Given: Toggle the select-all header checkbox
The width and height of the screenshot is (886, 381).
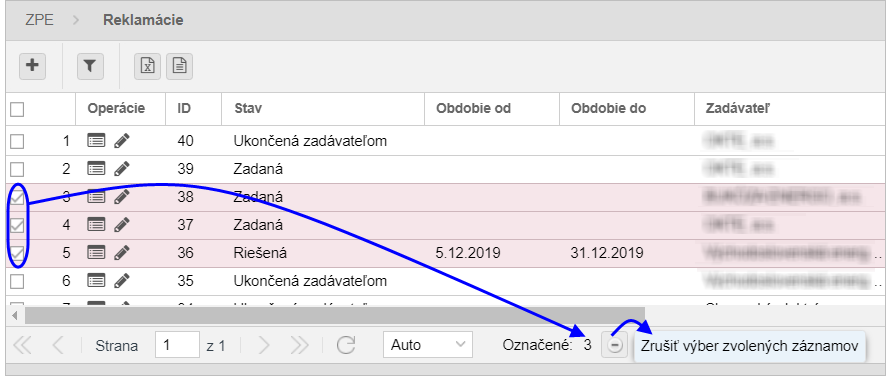Looking at the screenshot, I should click(x=18, y=109).
